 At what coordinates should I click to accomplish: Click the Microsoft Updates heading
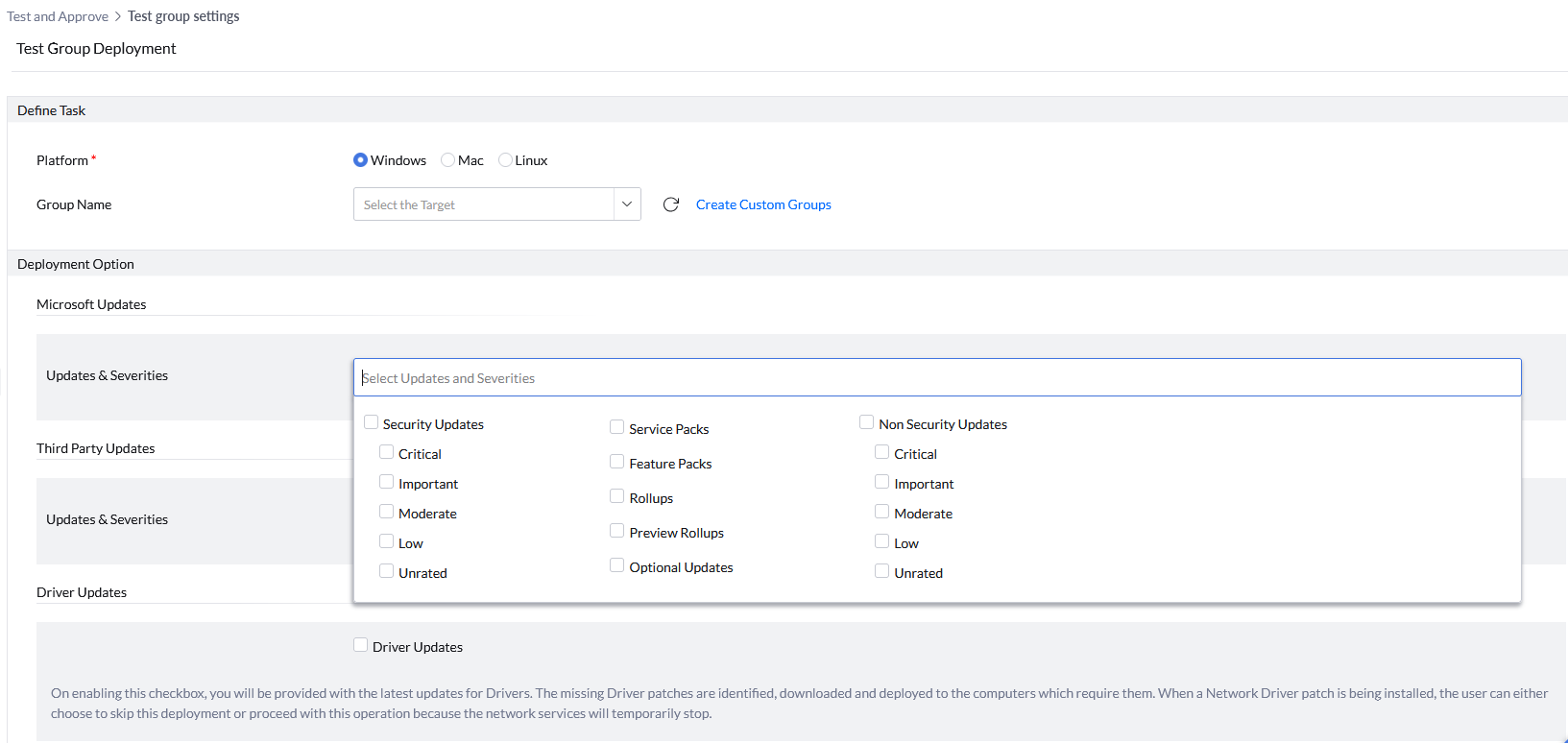(91, 304)
